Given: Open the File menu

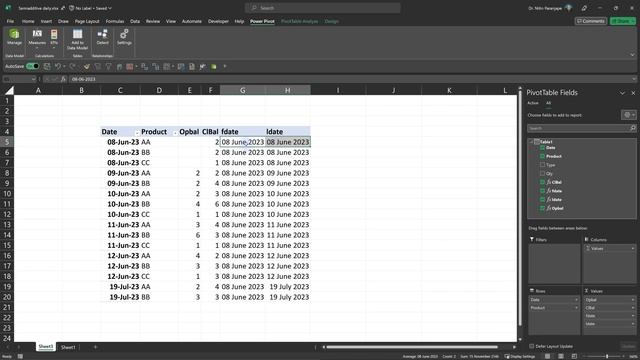Looking at the screenshot, I should [10, 21].
